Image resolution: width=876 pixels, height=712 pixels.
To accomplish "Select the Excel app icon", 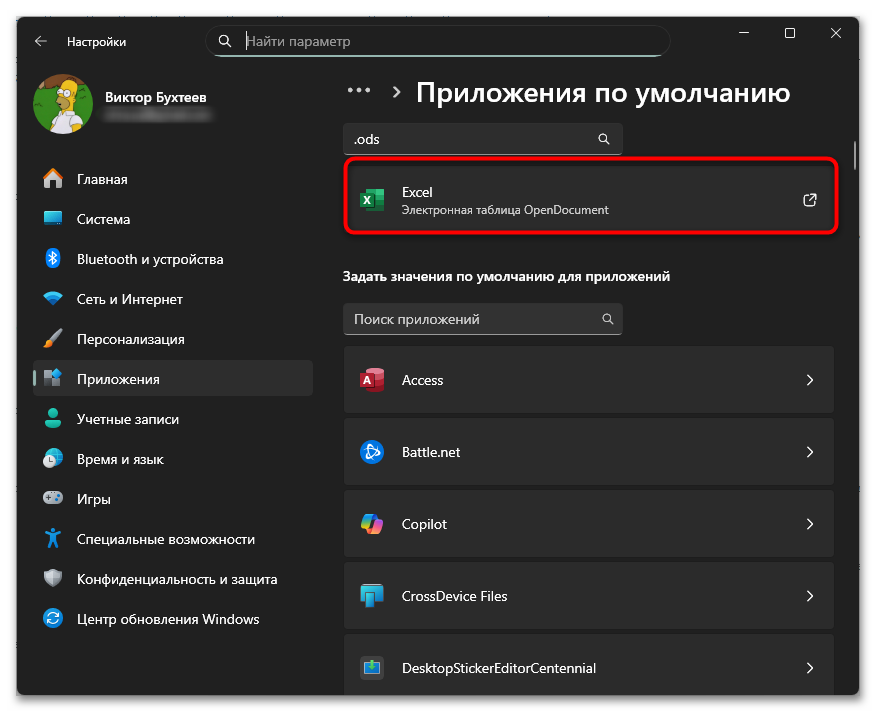I will (x=372, y=200).
